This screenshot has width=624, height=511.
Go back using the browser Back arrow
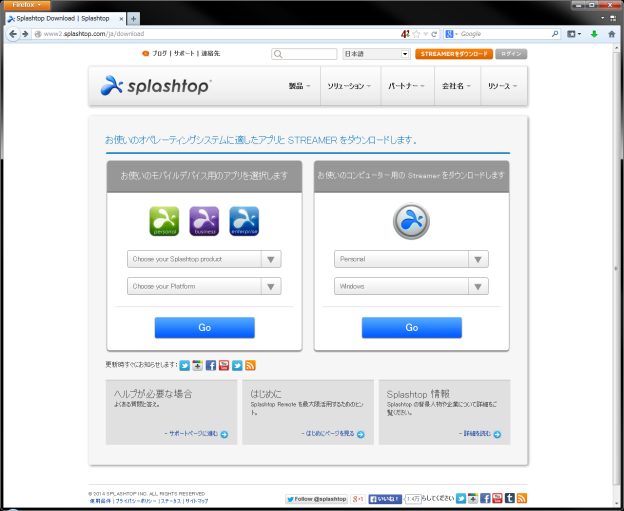pos(13,34)
